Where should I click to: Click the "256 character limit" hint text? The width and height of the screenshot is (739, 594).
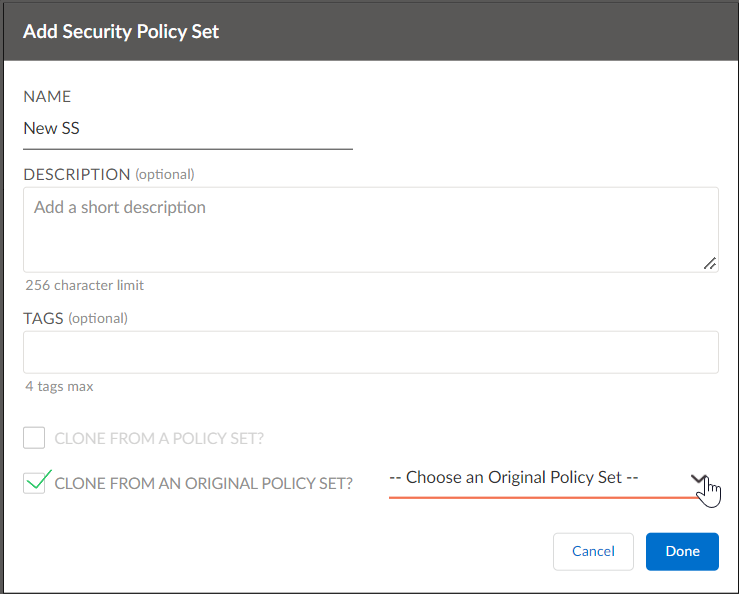[84, 285]
